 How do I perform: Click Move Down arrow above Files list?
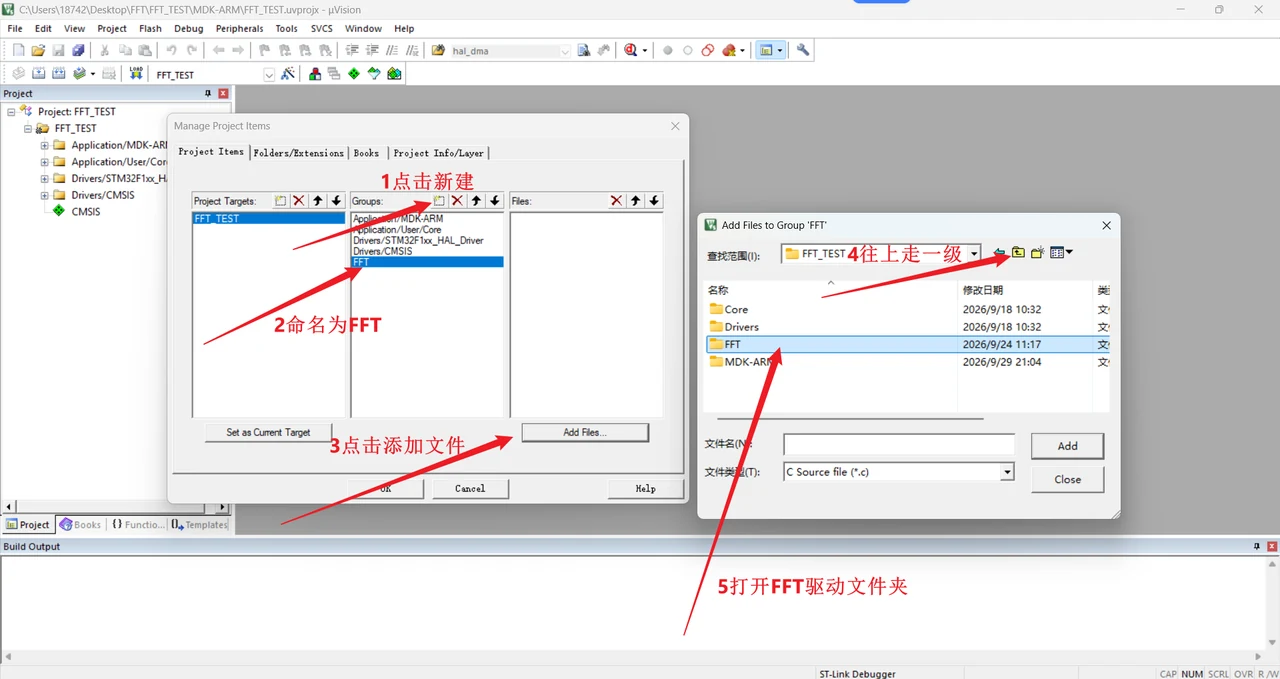(654, 201)
